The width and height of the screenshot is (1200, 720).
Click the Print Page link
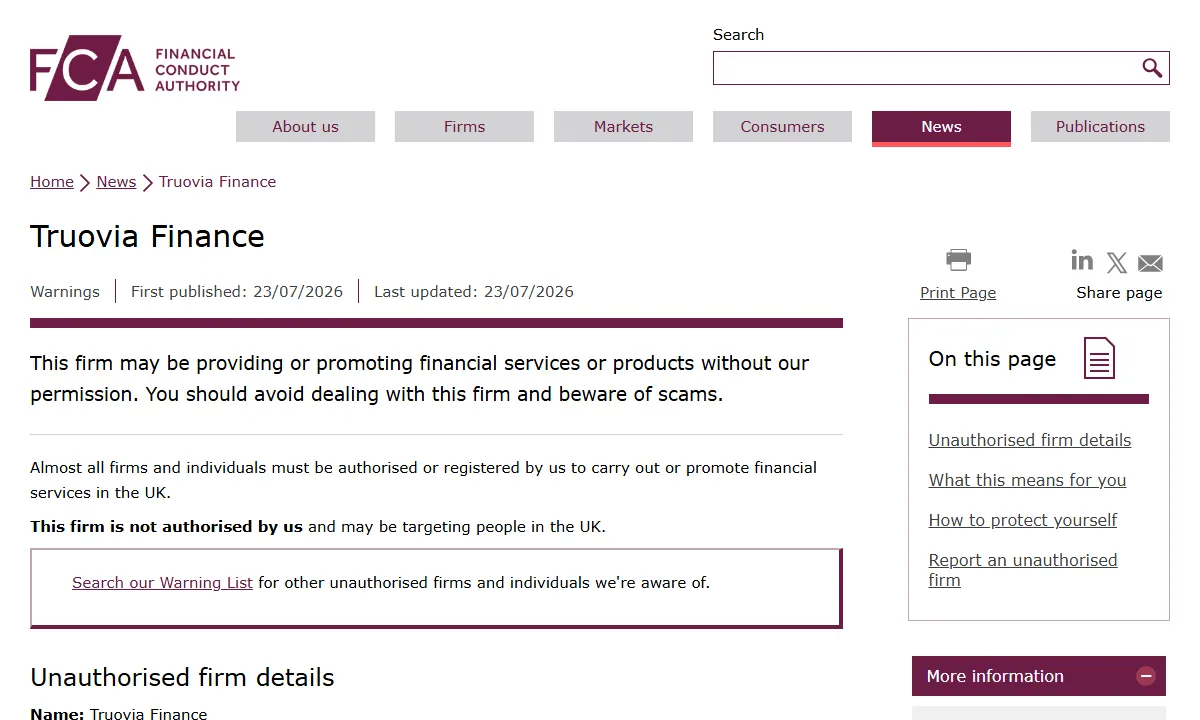click(x=958, y=292)
